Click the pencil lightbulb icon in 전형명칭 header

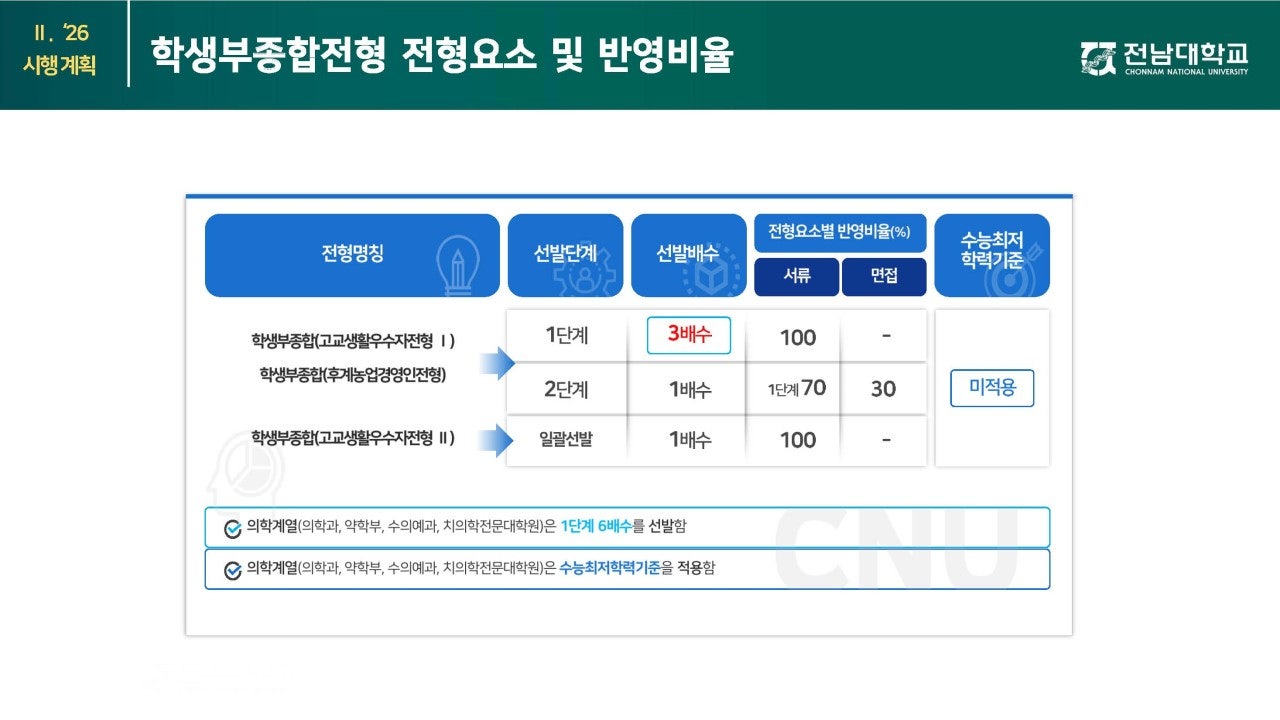pyautogui.click(x=458, y=266)
